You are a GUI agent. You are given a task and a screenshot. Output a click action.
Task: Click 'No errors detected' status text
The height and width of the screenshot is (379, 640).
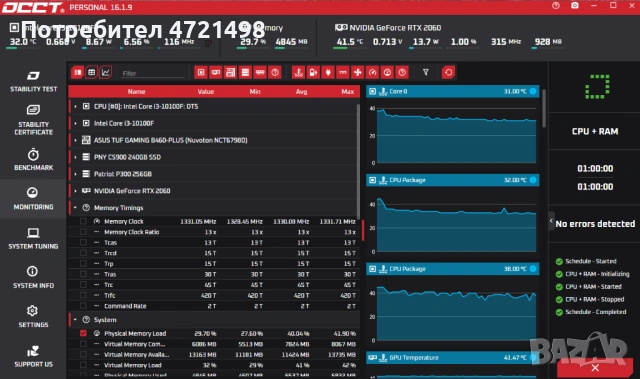click(595, 224)
